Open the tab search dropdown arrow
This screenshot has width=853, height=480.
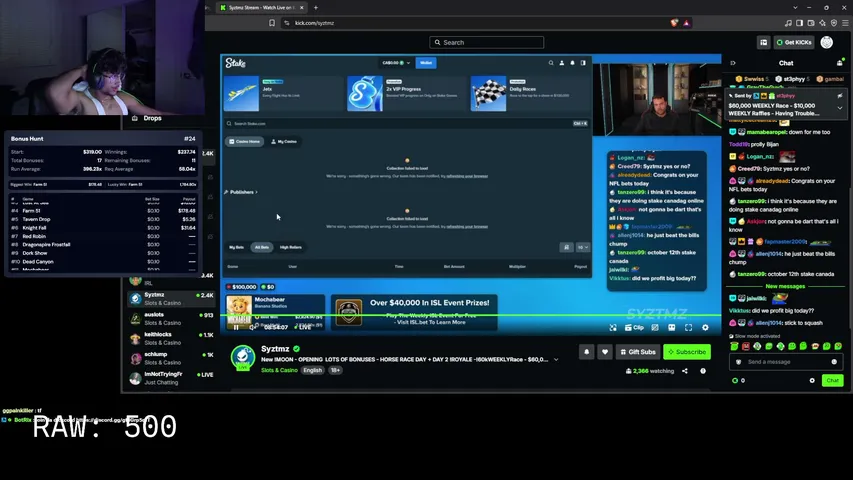[795, 8]
